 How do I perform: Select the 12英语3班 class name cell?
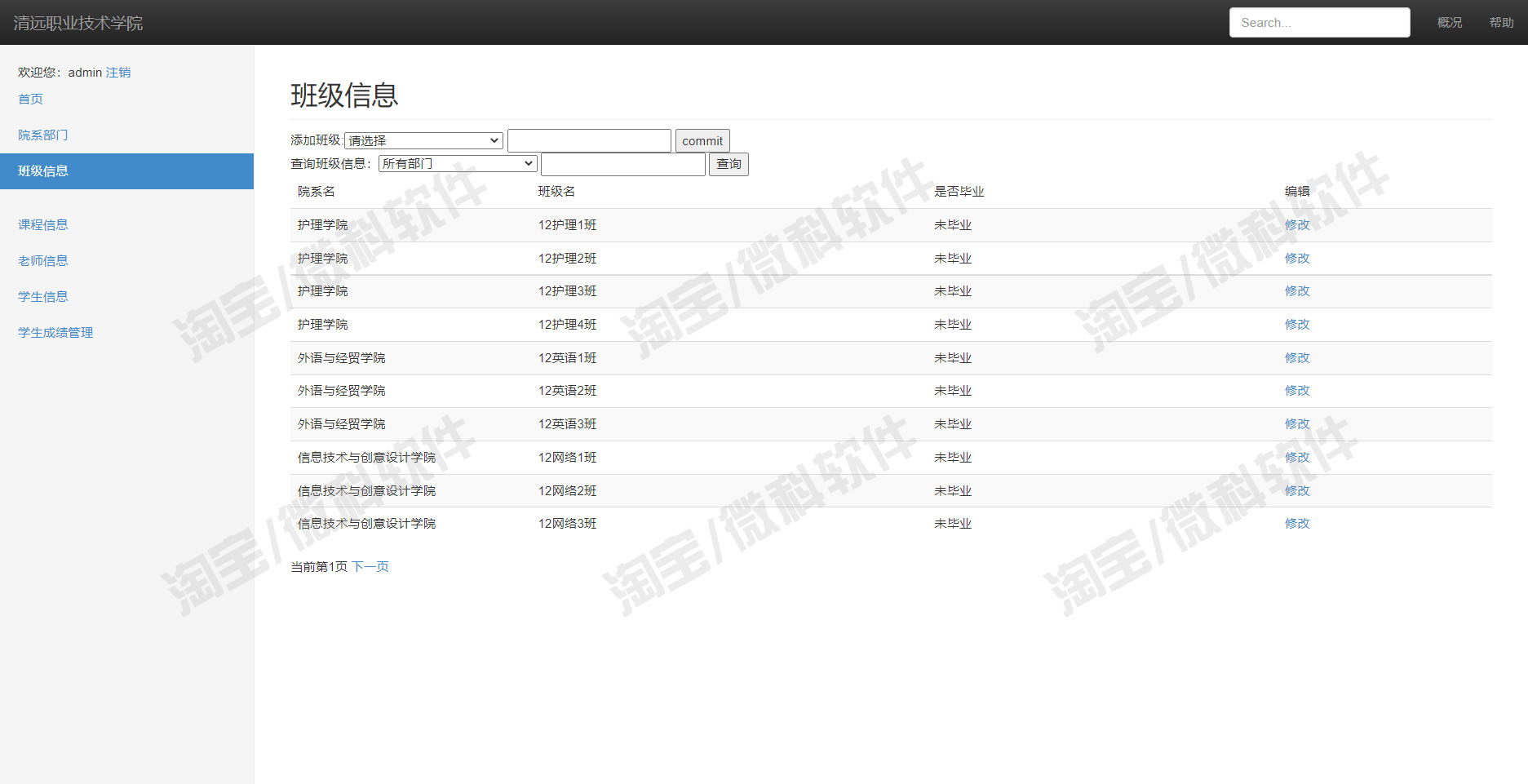568,424
